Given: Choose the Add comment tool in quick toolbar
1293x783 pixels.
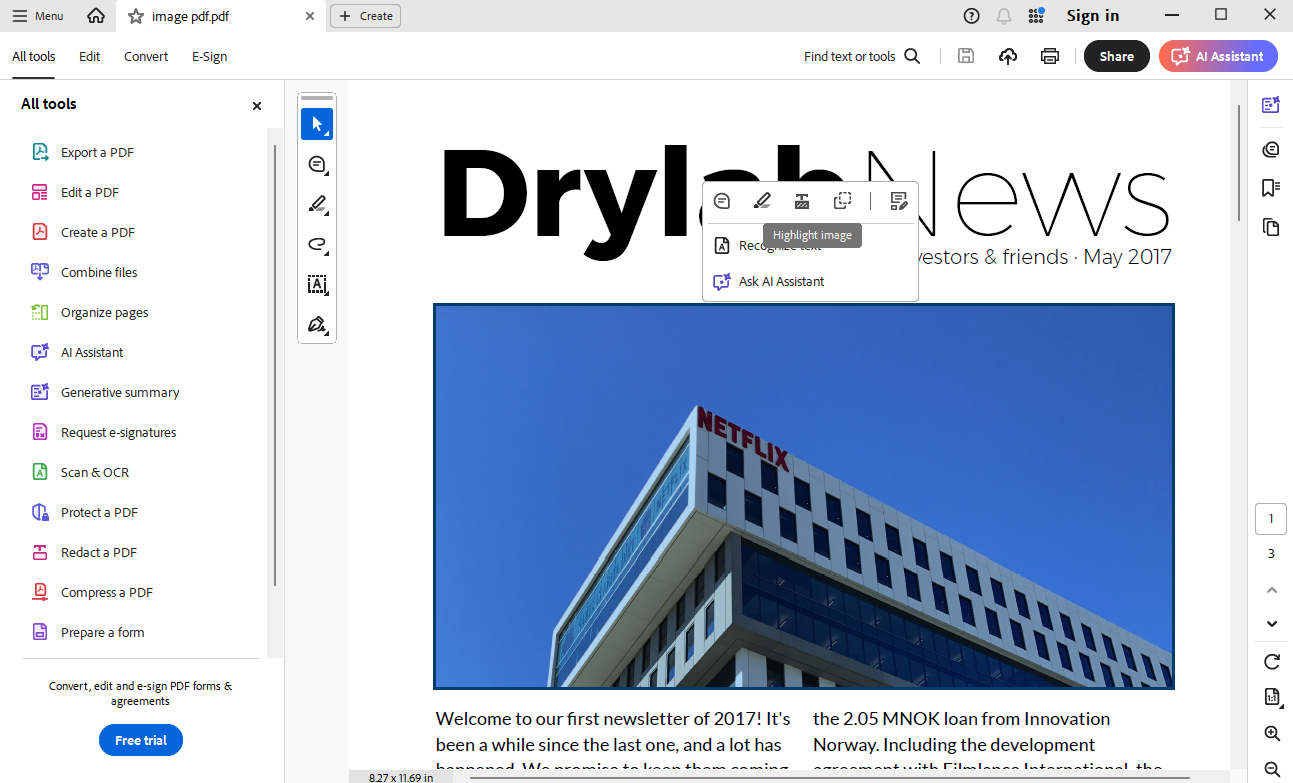Looking at the screenshot, I should pyautogui.click(x=317, y=164).
